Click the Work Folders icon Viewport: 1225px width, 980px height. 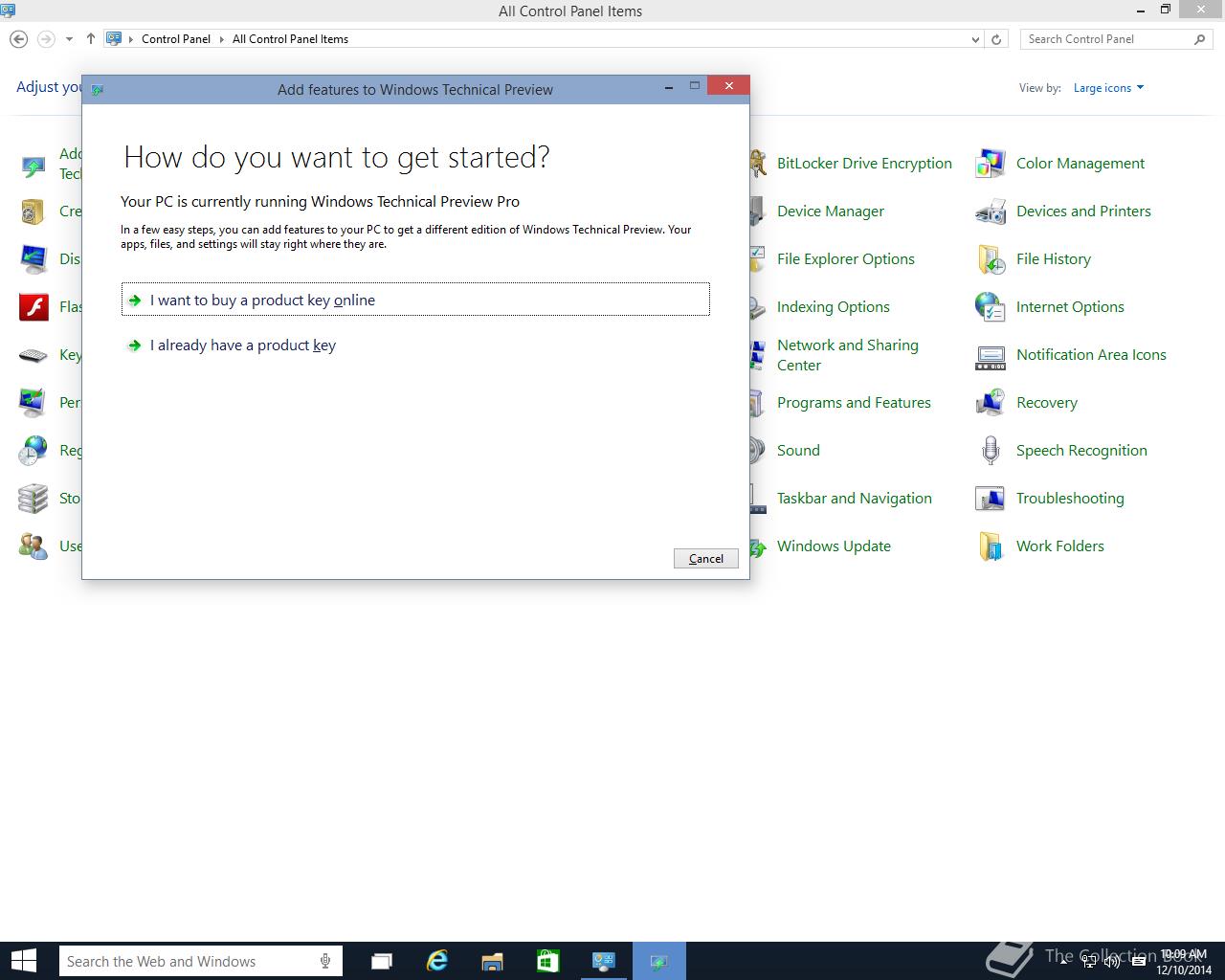990,546
